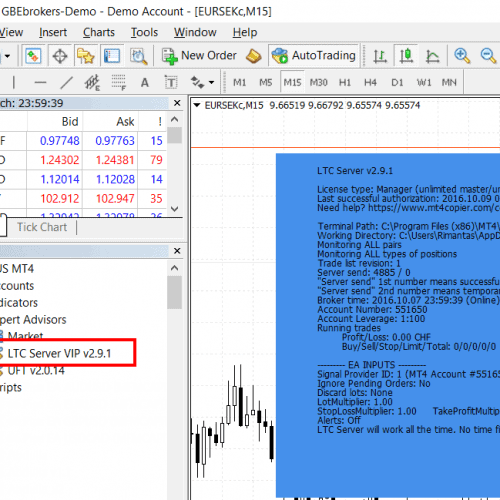Select the Scripts node in Navigator
Screen dimensions: 500x500
(11, 387)
